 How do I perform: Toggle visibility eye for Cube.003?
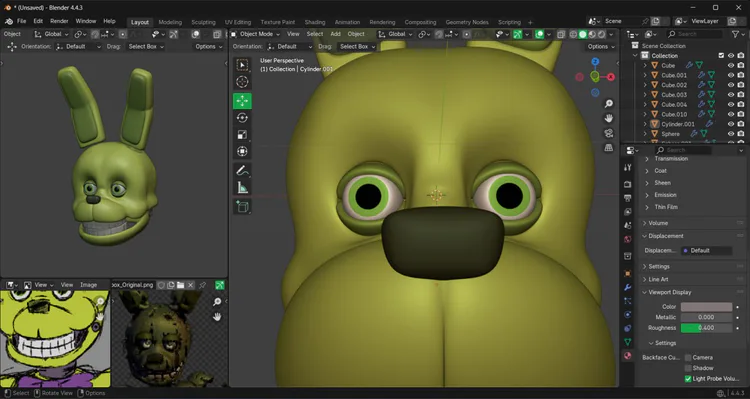point(730,95)
